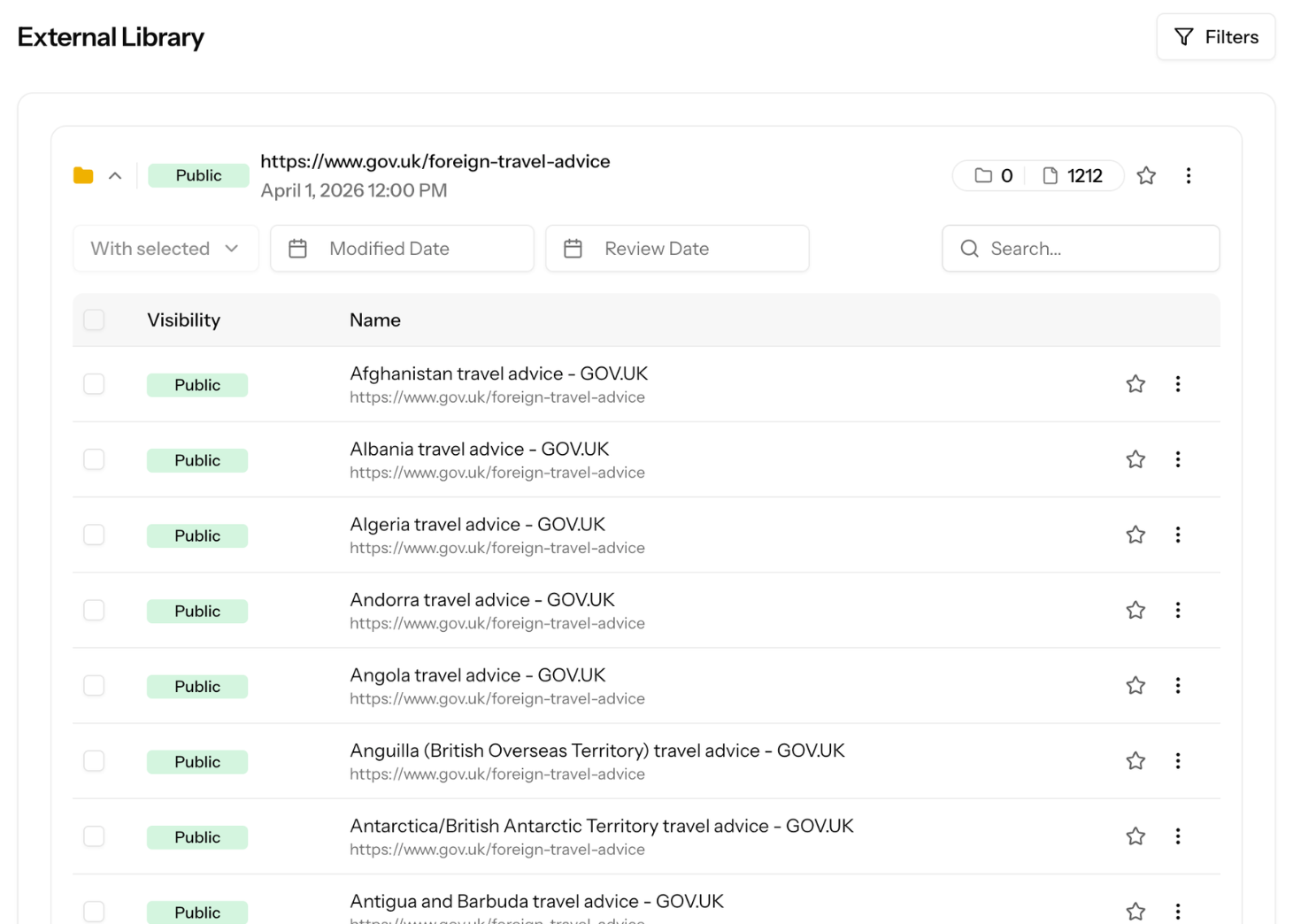Click the URL under Angola travel advice
The width and height of the screenshot is (1293, 924).
click(x=496, y=699)
